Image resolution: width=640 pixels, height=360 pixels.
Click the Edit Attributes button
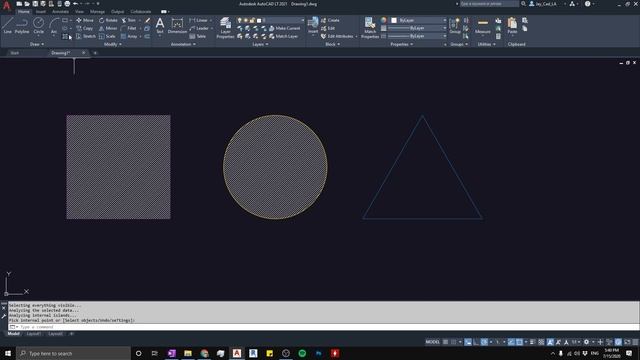coord(337,36)
